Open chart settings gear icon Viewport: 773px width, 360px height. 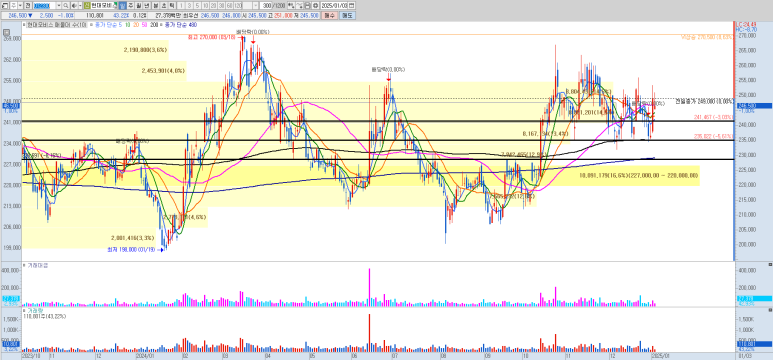coord(315,5)
